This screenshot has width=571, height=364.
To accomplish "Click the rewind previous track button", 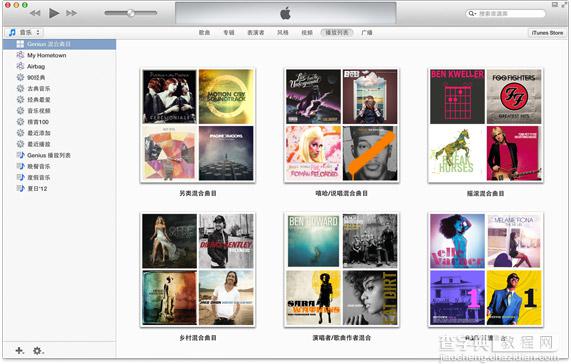I will (x=35, y=13).
